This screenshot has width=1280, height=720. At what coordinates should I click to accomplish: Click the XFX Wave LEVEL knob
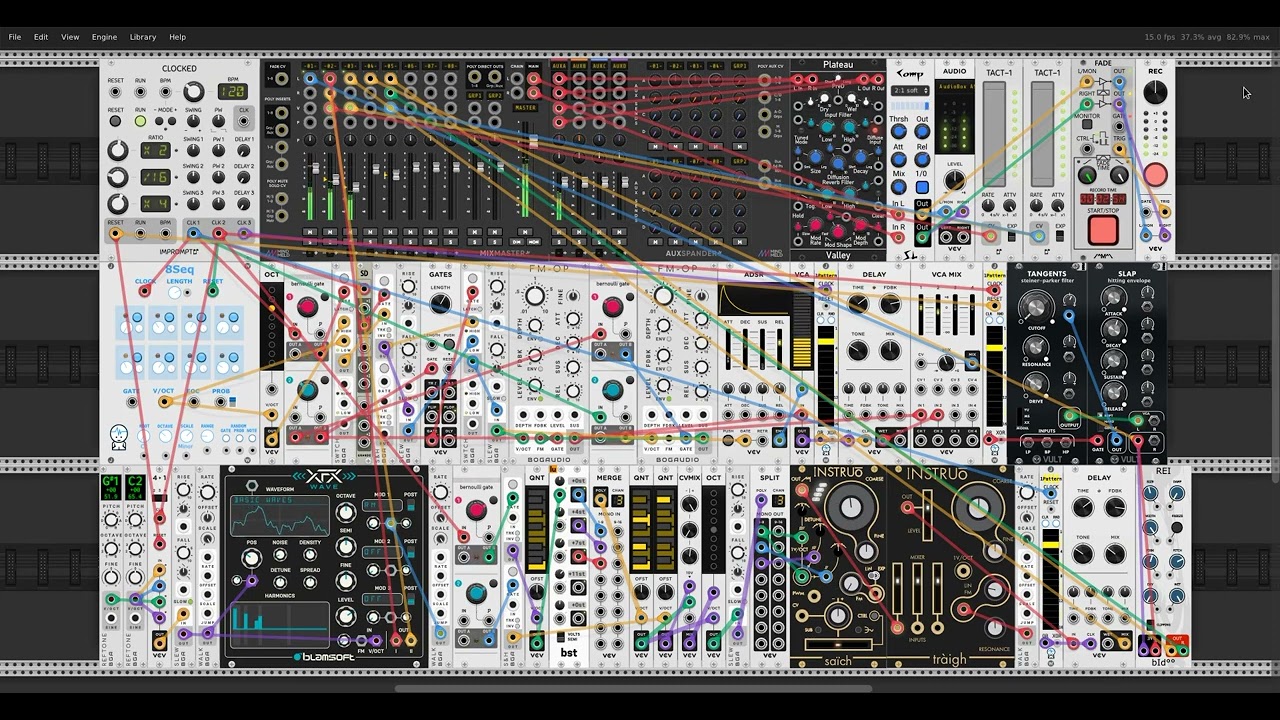(346, 615)
